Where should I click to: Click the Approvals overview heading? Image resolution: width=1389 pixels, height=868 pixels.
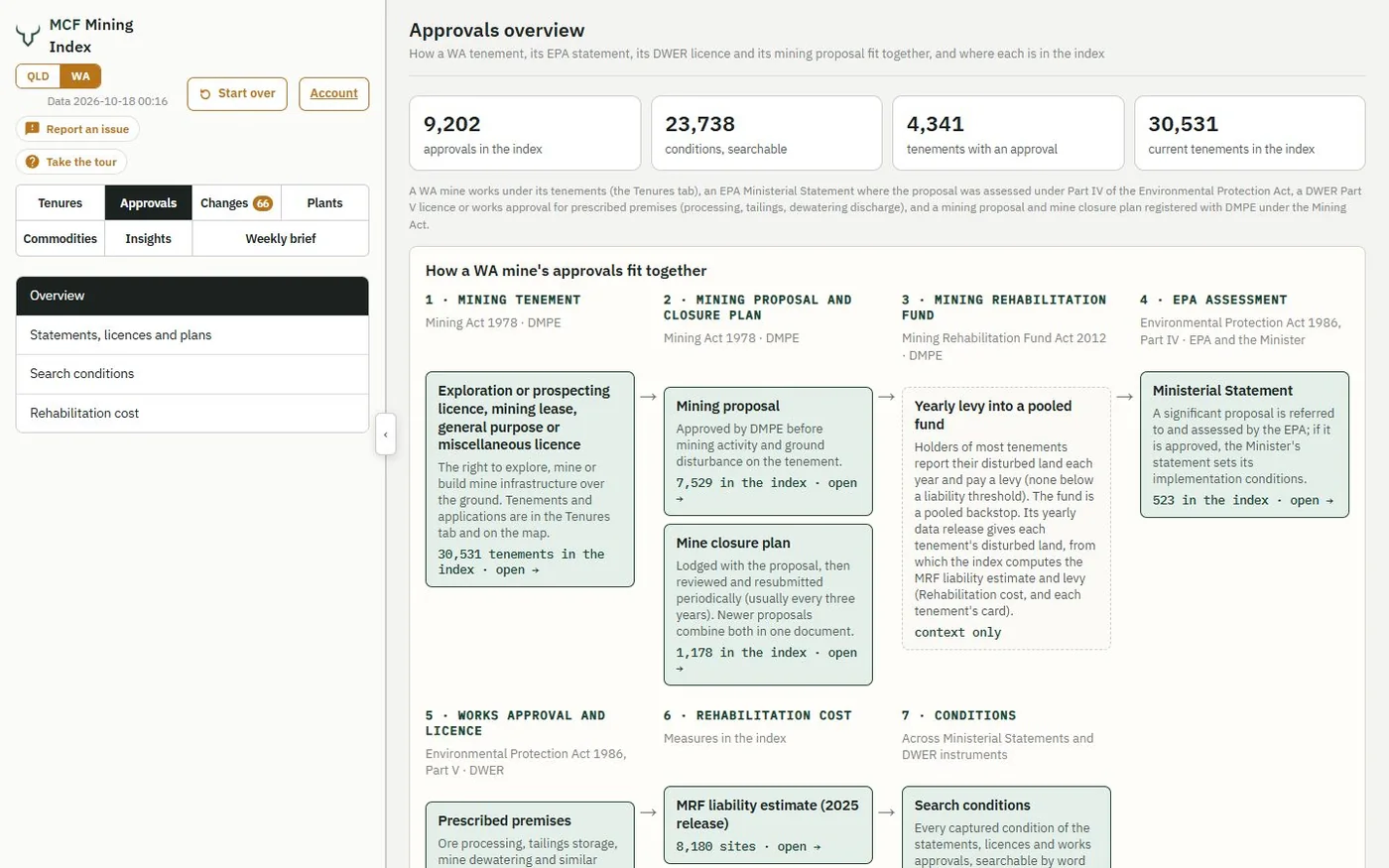point(497,30)
